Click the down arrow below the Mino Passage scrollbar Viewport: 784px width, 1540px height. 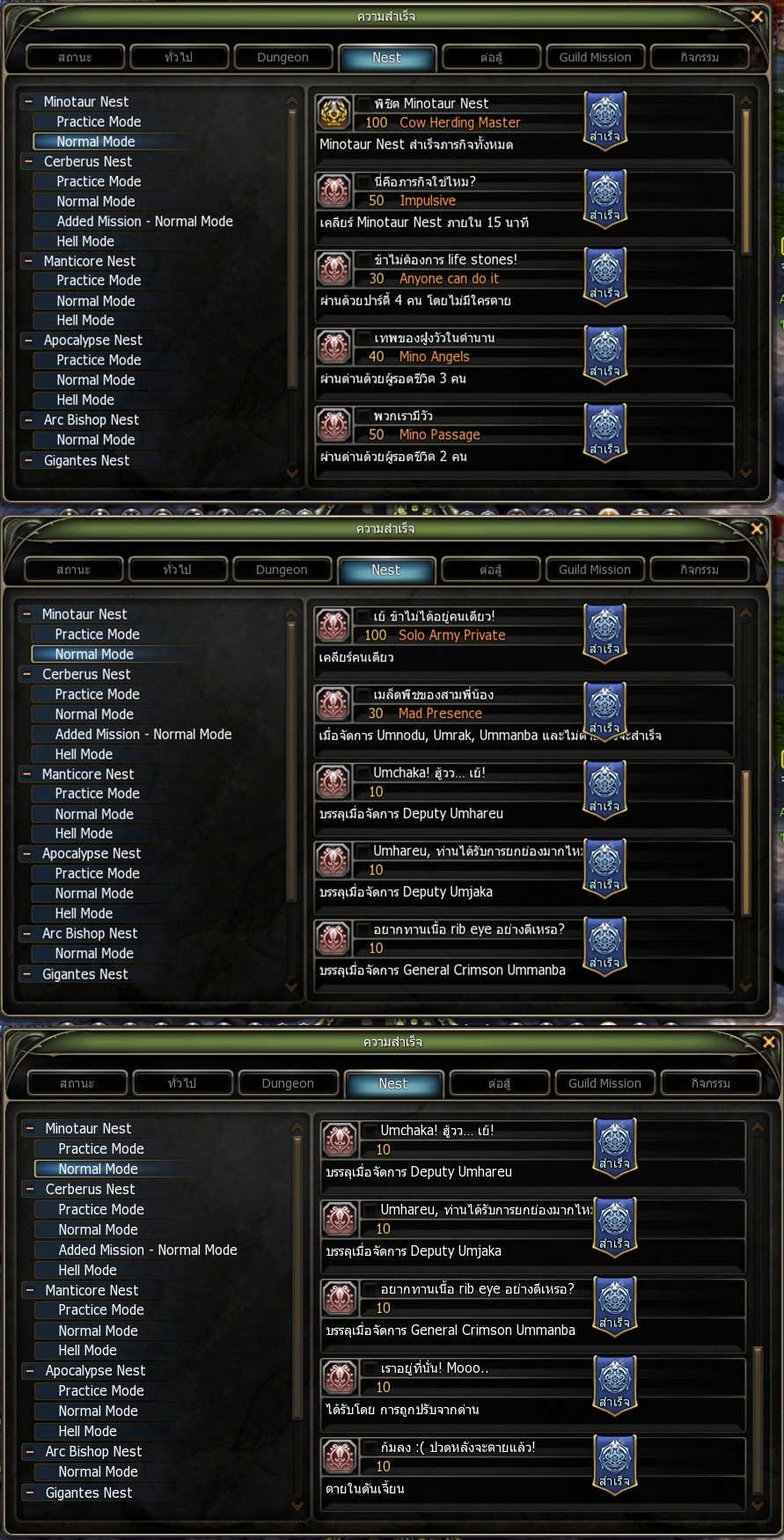tap(746, 473)
